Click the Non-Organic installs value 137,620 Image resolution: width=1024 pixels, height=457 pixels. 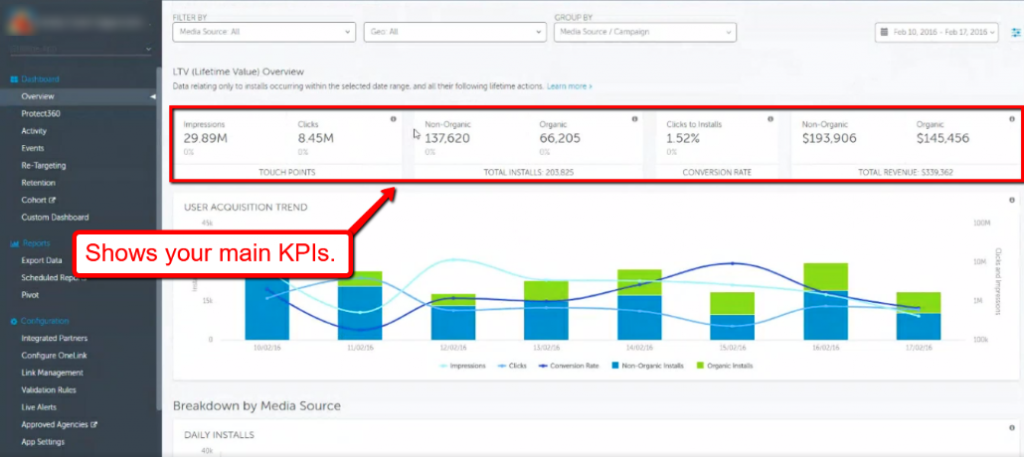click(447, 138)
